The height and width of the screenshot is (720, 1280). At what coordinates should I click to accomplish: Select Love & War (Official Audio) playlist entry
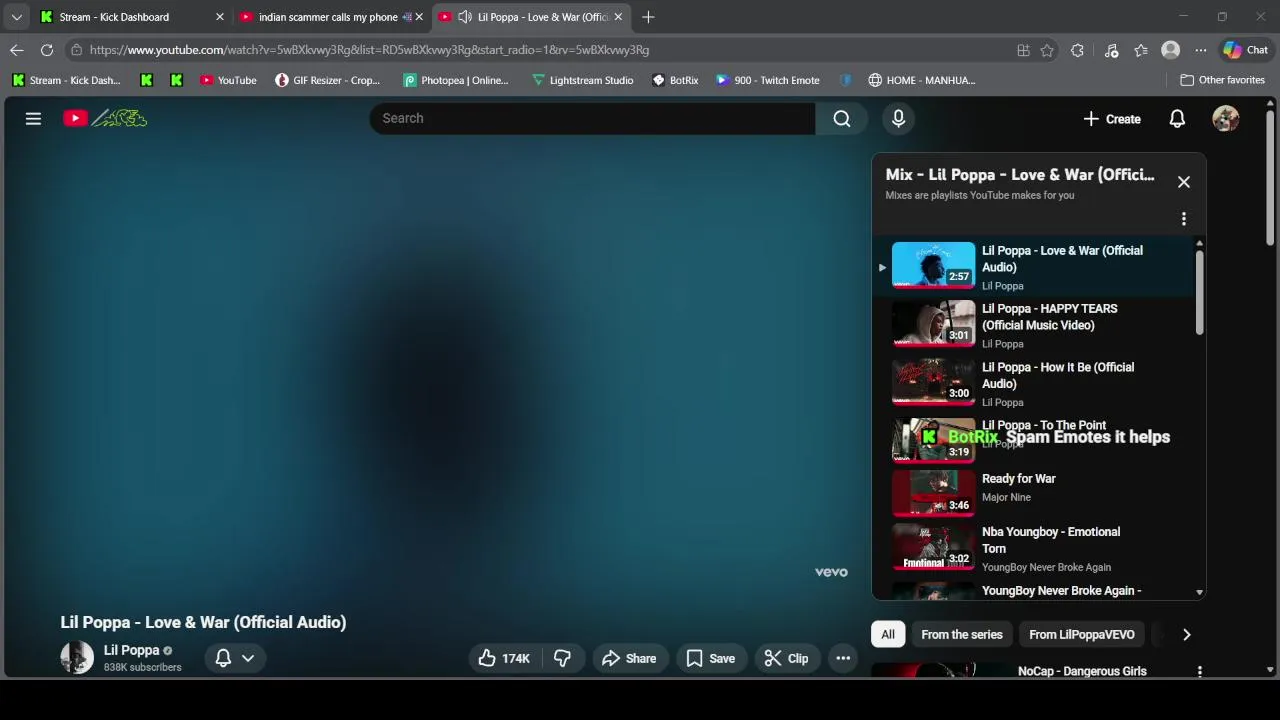click(1034, 267)
